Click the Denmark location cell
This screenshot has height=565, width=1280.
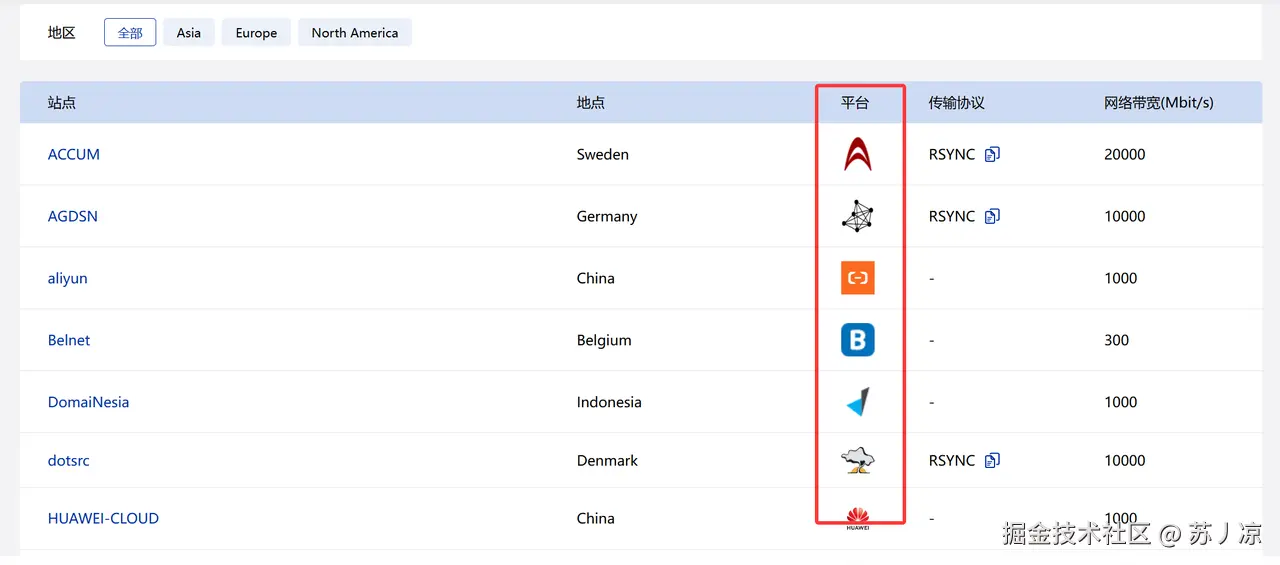tap(607, 460)
